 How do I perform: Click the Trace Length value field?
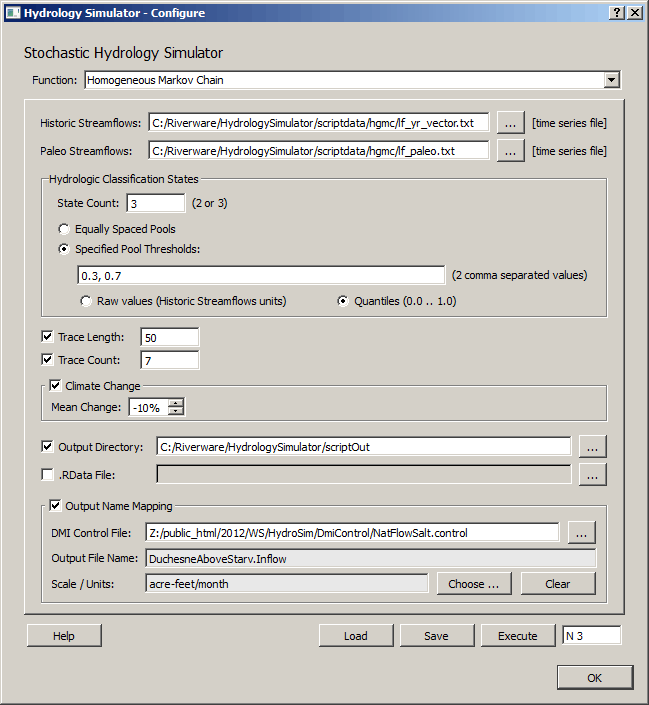170,338
